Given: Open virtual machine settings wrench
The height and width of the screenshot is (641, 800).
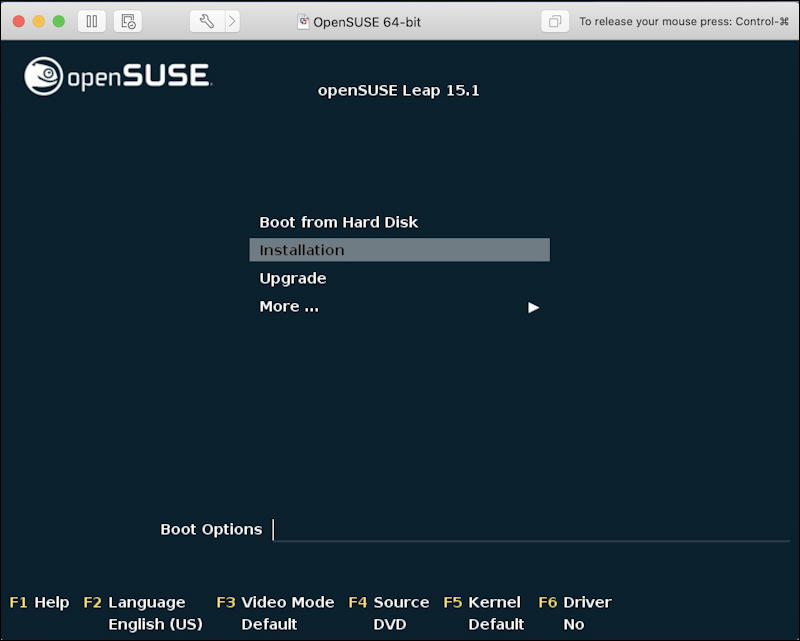Looking at the screenshot, I should click(207, 21).
